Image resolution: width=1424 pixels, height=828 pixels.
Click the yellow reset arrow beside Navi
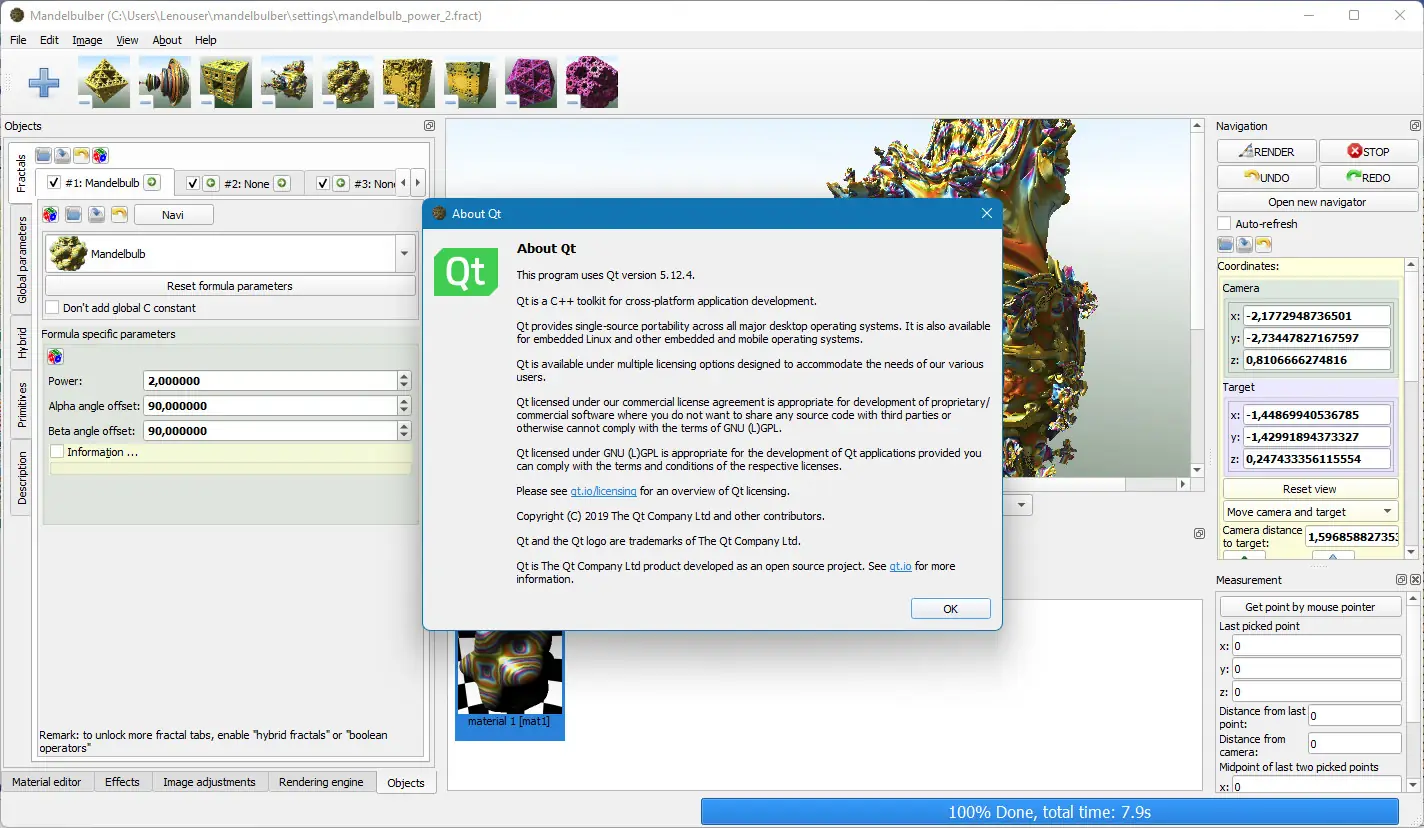coord(119,214)
